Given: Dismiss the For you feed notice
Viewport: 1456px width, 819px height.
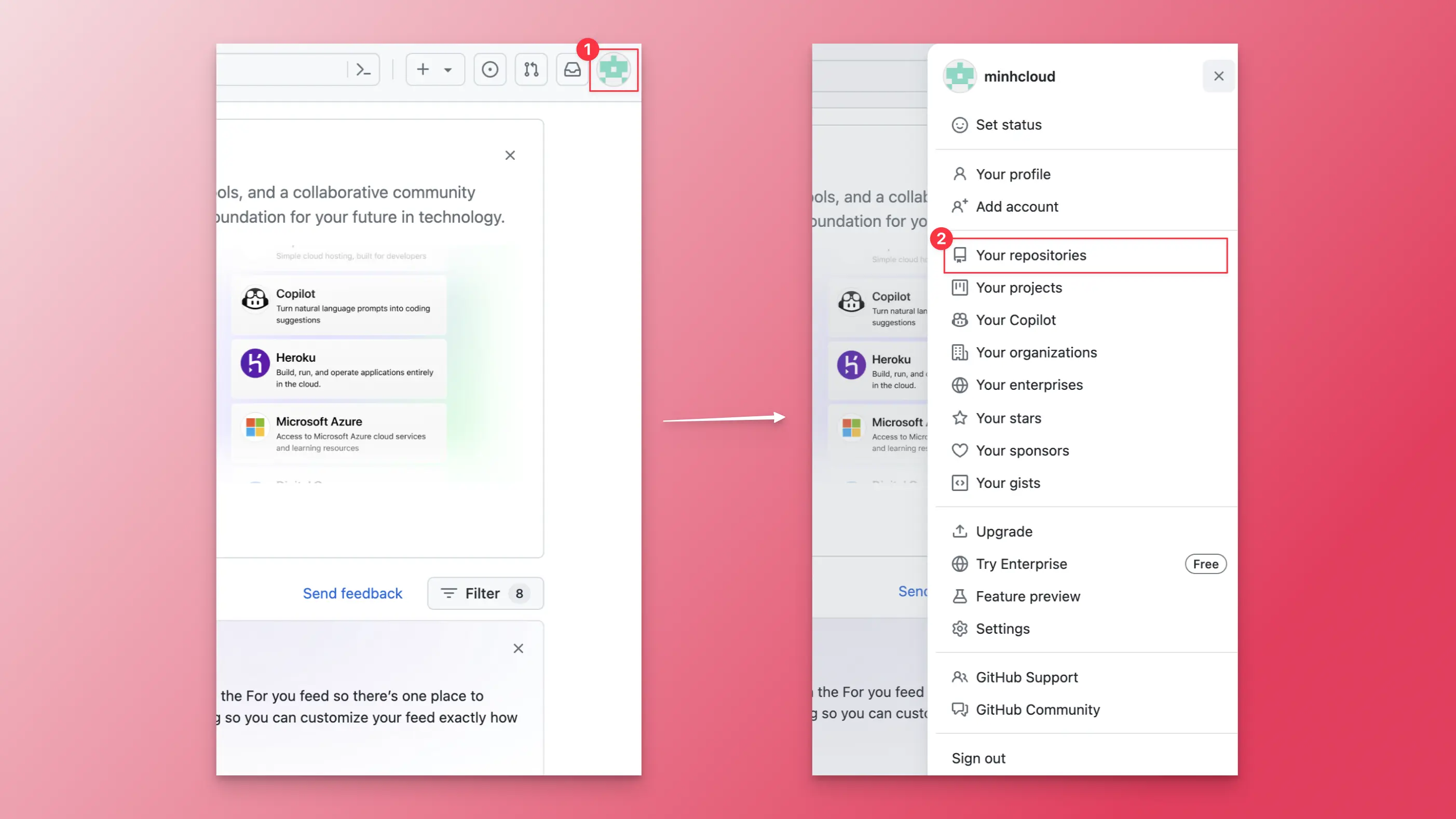Looking at the screenshot, I should [x=519, y=649].
